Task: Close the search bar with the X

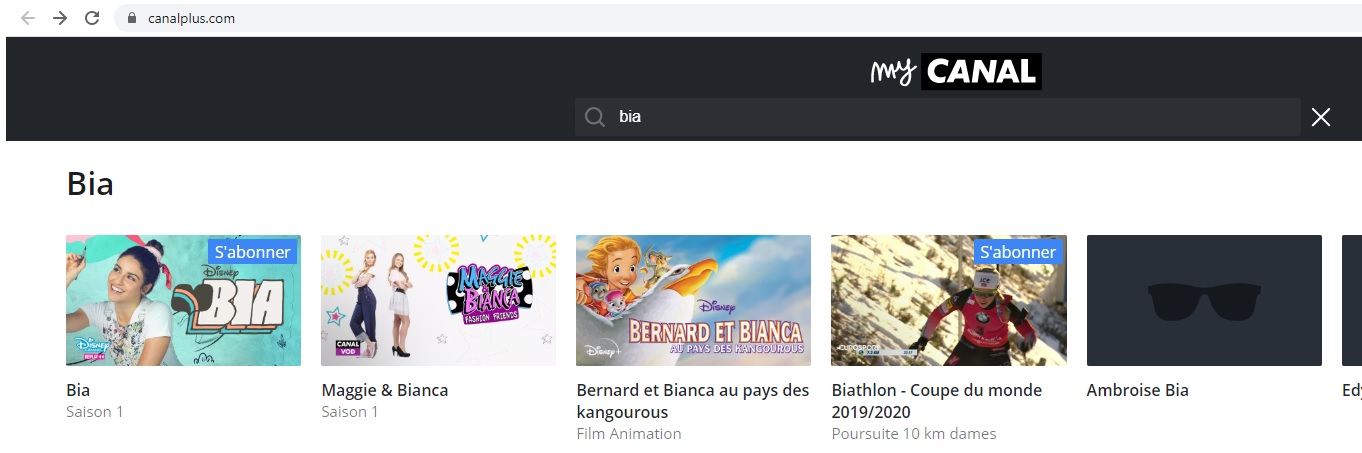Action: click(x=1320, y=117)
